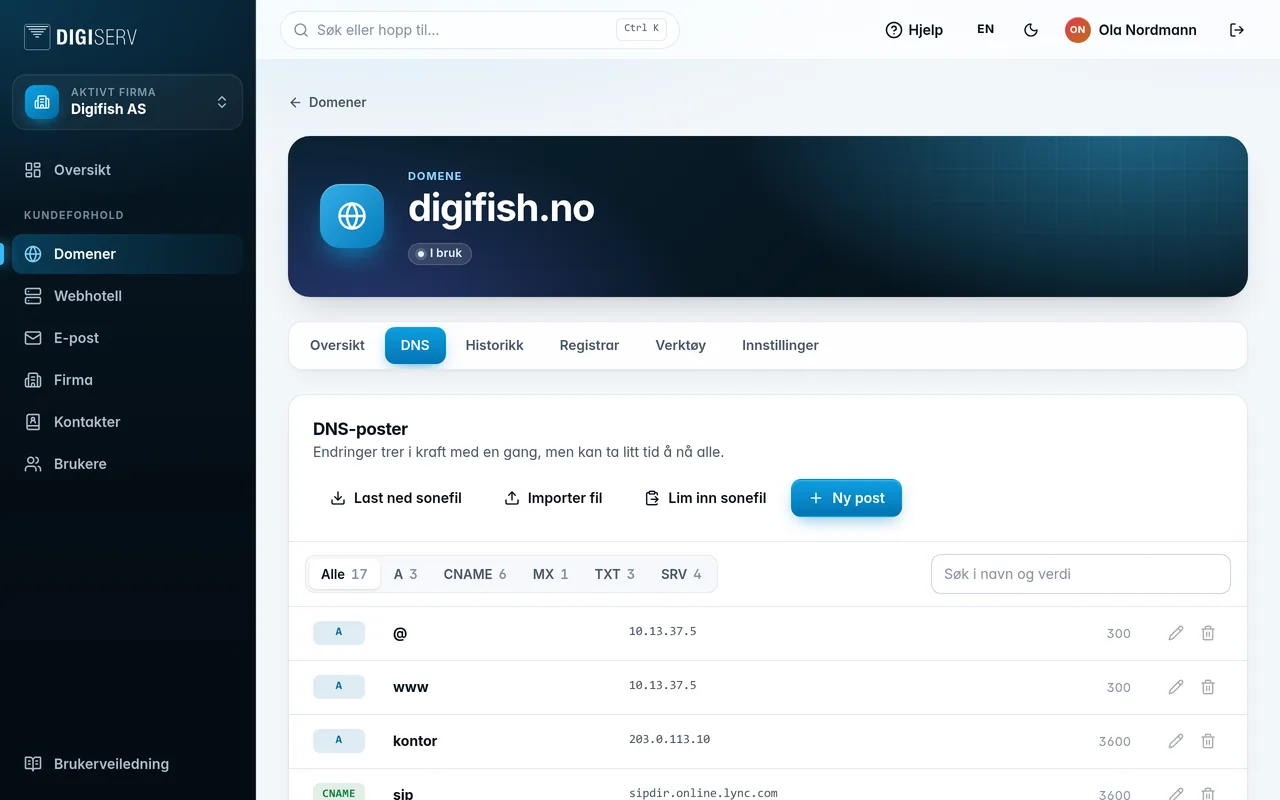Edit the kontor record
This screenshot has height=800, width=1280.
pyautogui.click(x=1176, y=741)
